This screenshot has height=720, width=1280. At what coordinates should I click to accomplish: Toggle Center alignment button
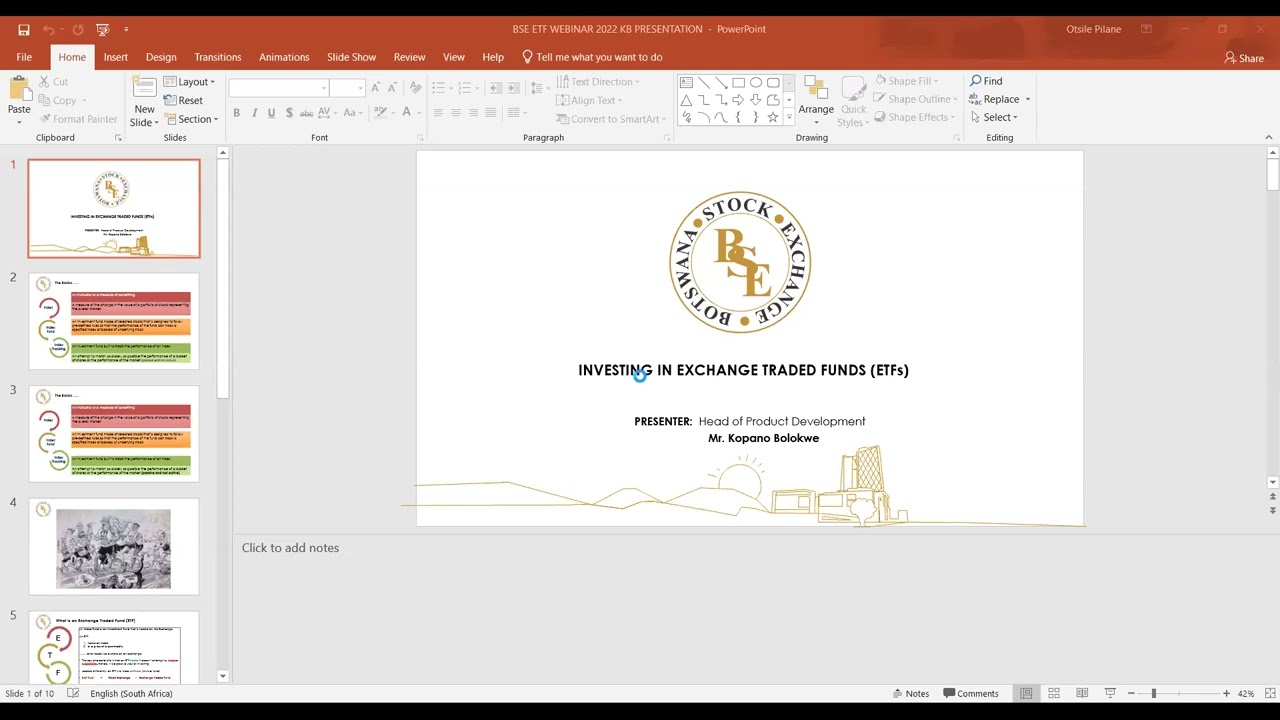tap(456, 113)
